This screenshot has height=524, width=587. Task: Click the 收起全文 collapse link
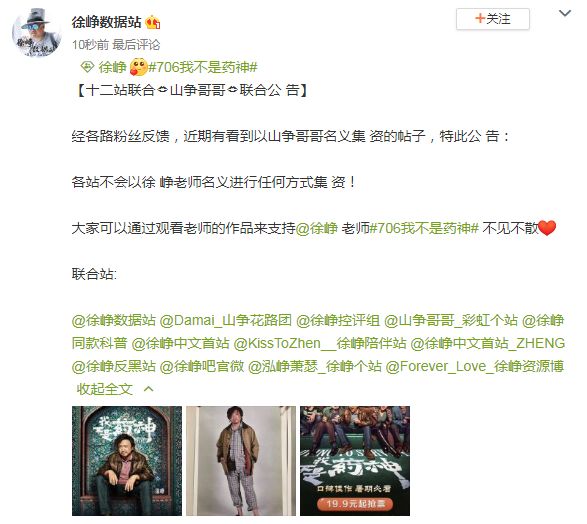click(x=104, y=389)
